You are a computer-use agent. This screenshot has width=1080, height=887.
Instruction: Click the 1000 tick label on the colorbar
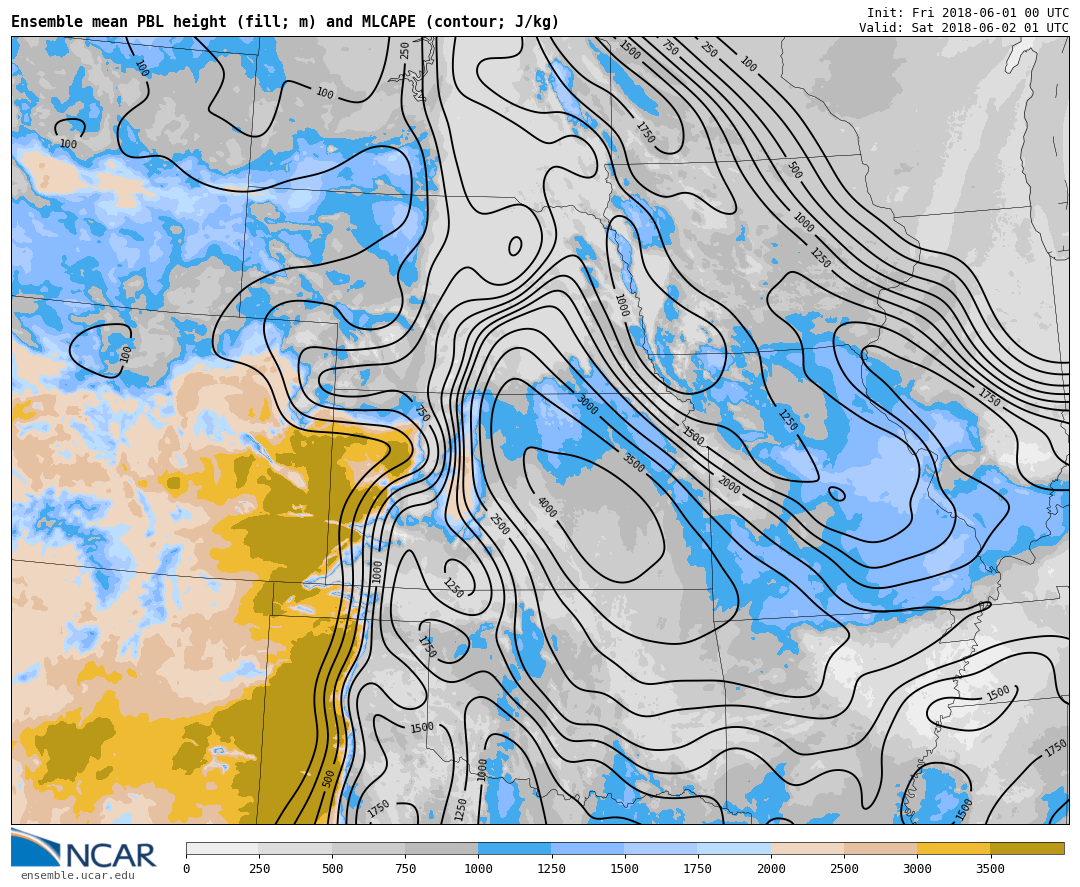(478, 869)
